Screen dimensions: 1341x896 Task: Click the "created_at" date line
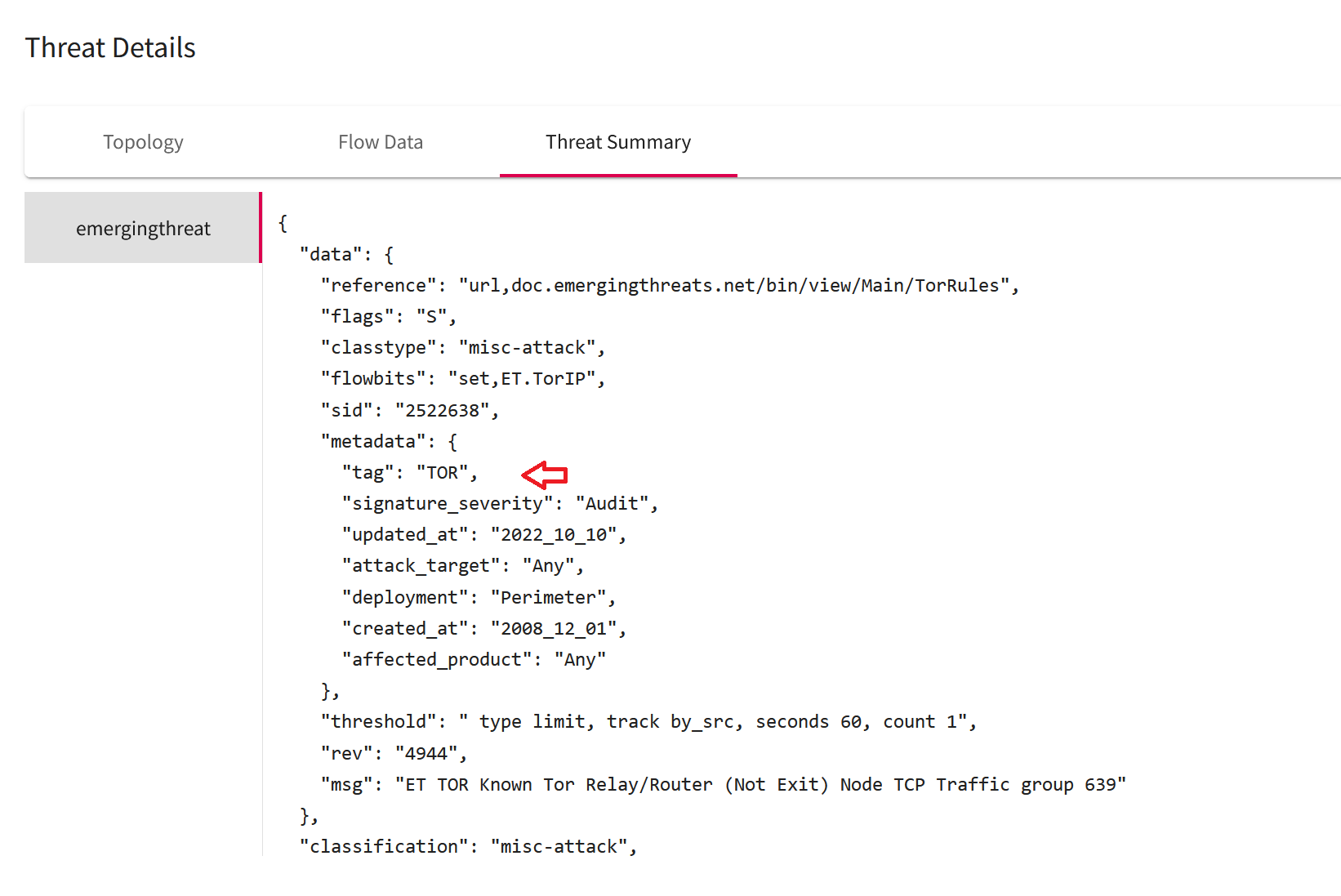click(x=484, y=629)
